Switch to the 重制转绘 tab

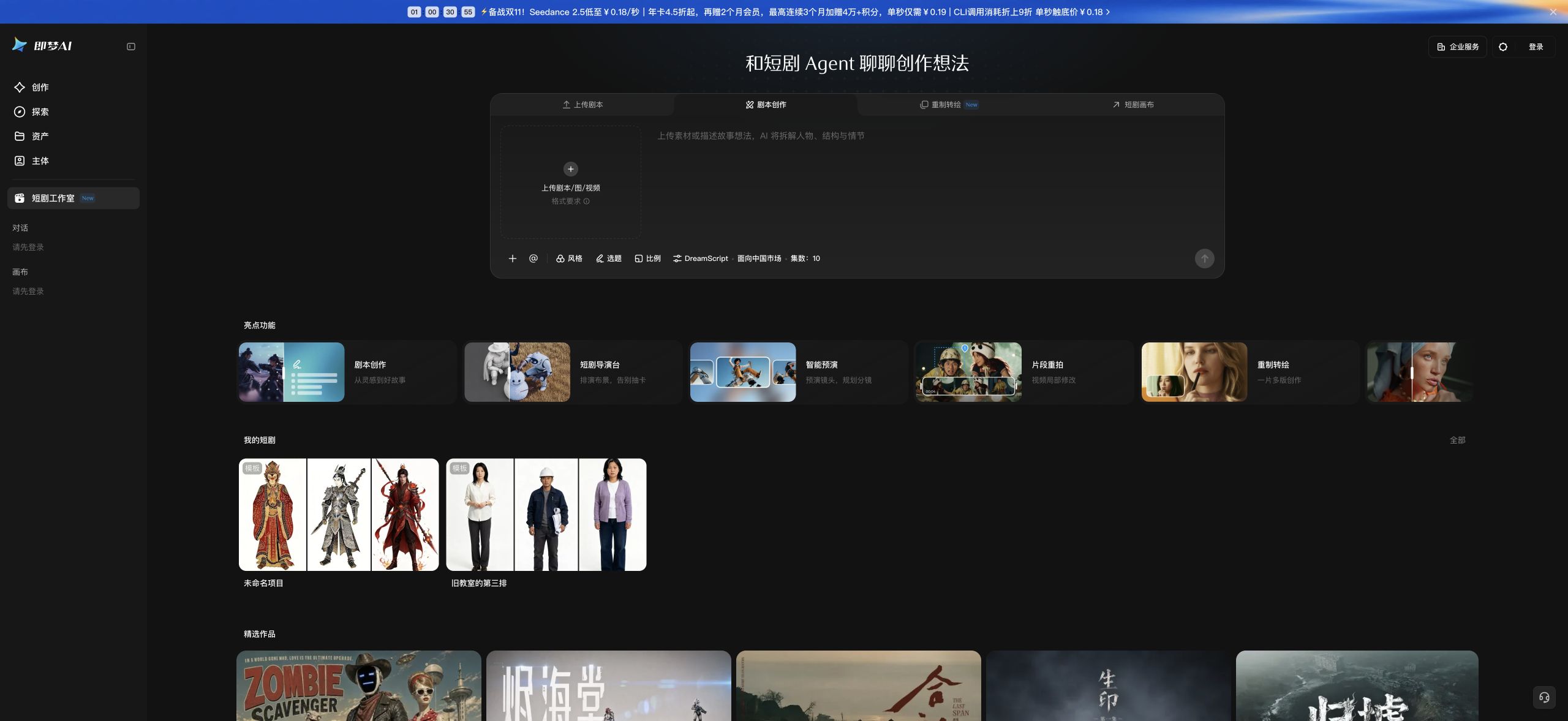pyautogui.click(x=949, y=105)
